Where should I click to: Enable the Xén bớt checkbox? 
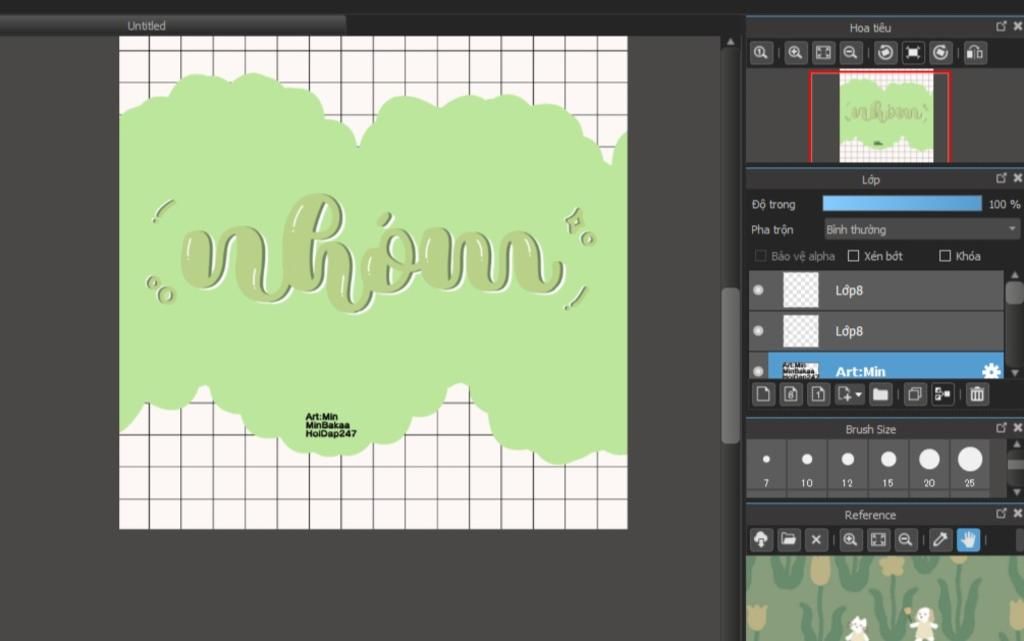coord(853,256)
